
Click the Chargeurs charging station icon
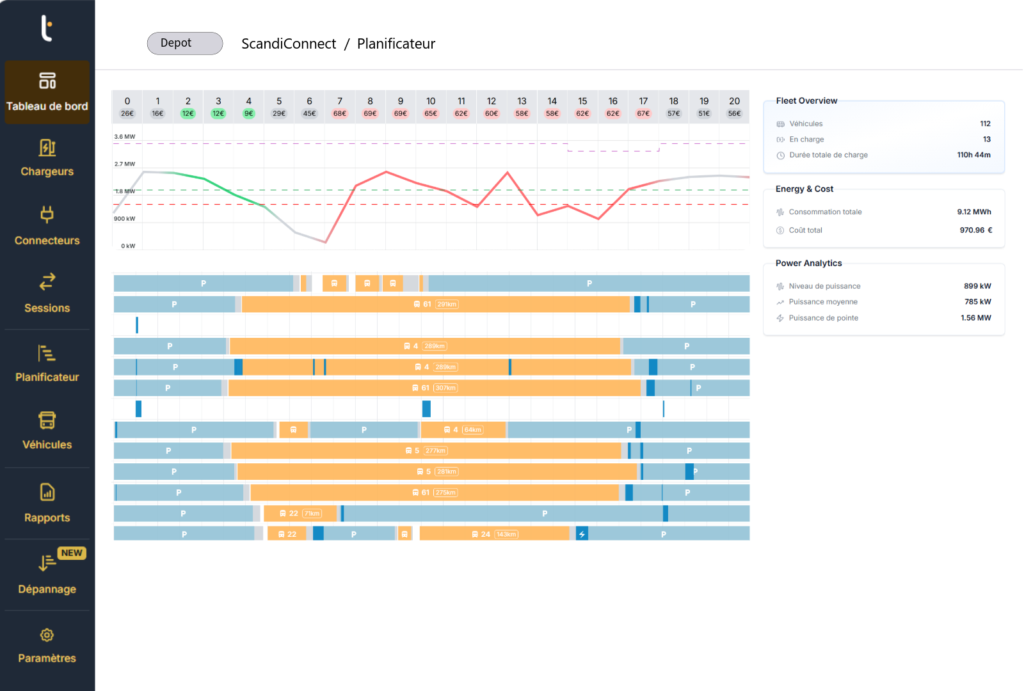coord(47,148)
